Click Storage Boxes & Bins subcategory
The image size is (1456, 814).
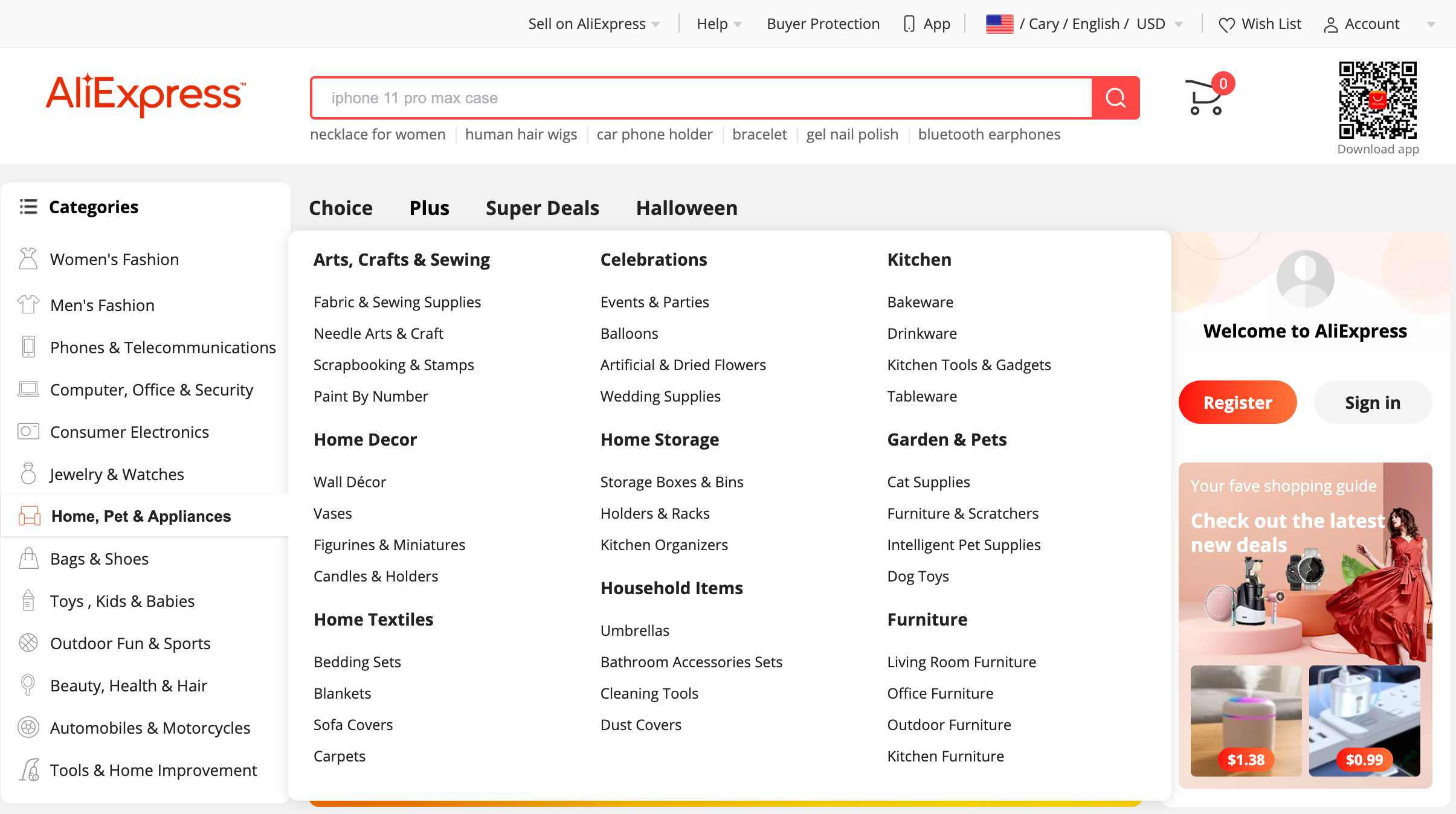(x=672, y=482)
